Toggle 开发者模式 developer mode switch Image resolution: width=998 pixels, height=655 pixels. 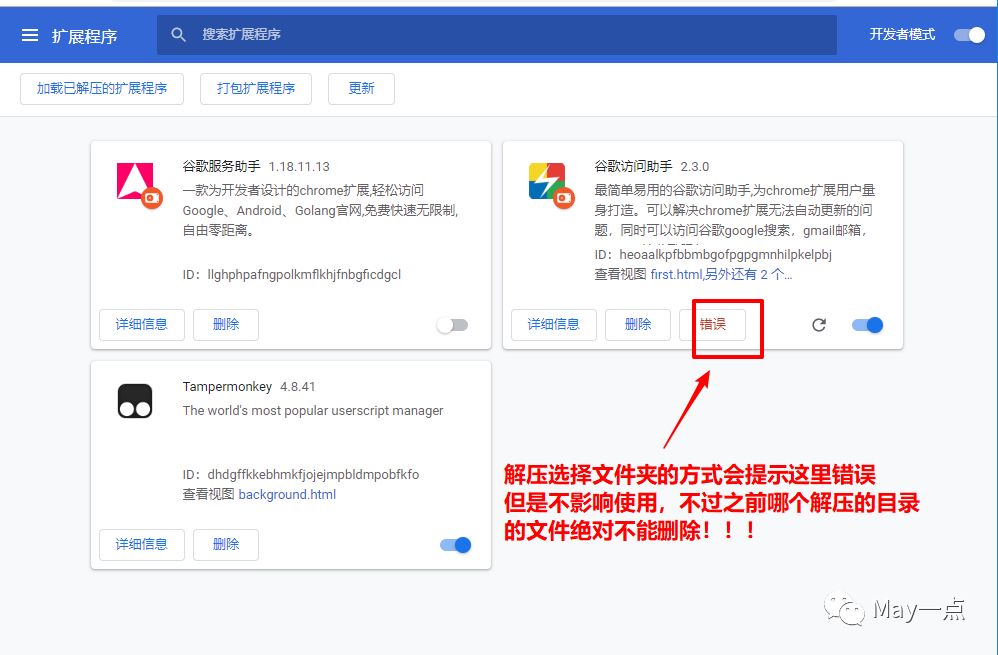tap(969, 35)
